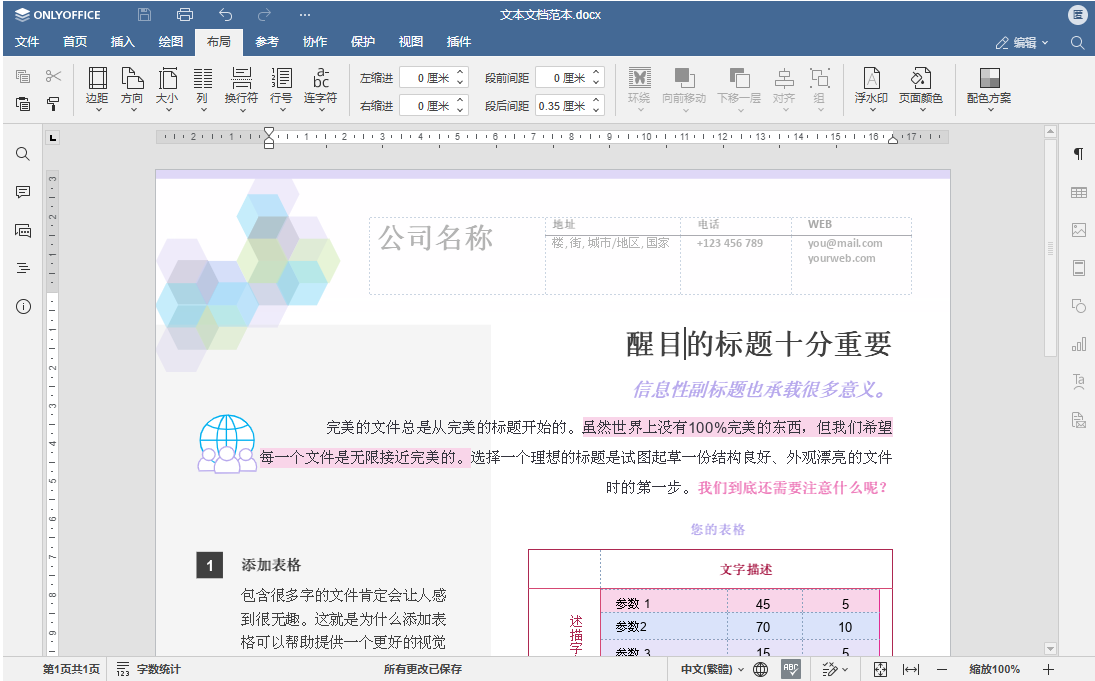Click the document language globe icon
This screenshot has height=681, width=1095.
[760, 669]
